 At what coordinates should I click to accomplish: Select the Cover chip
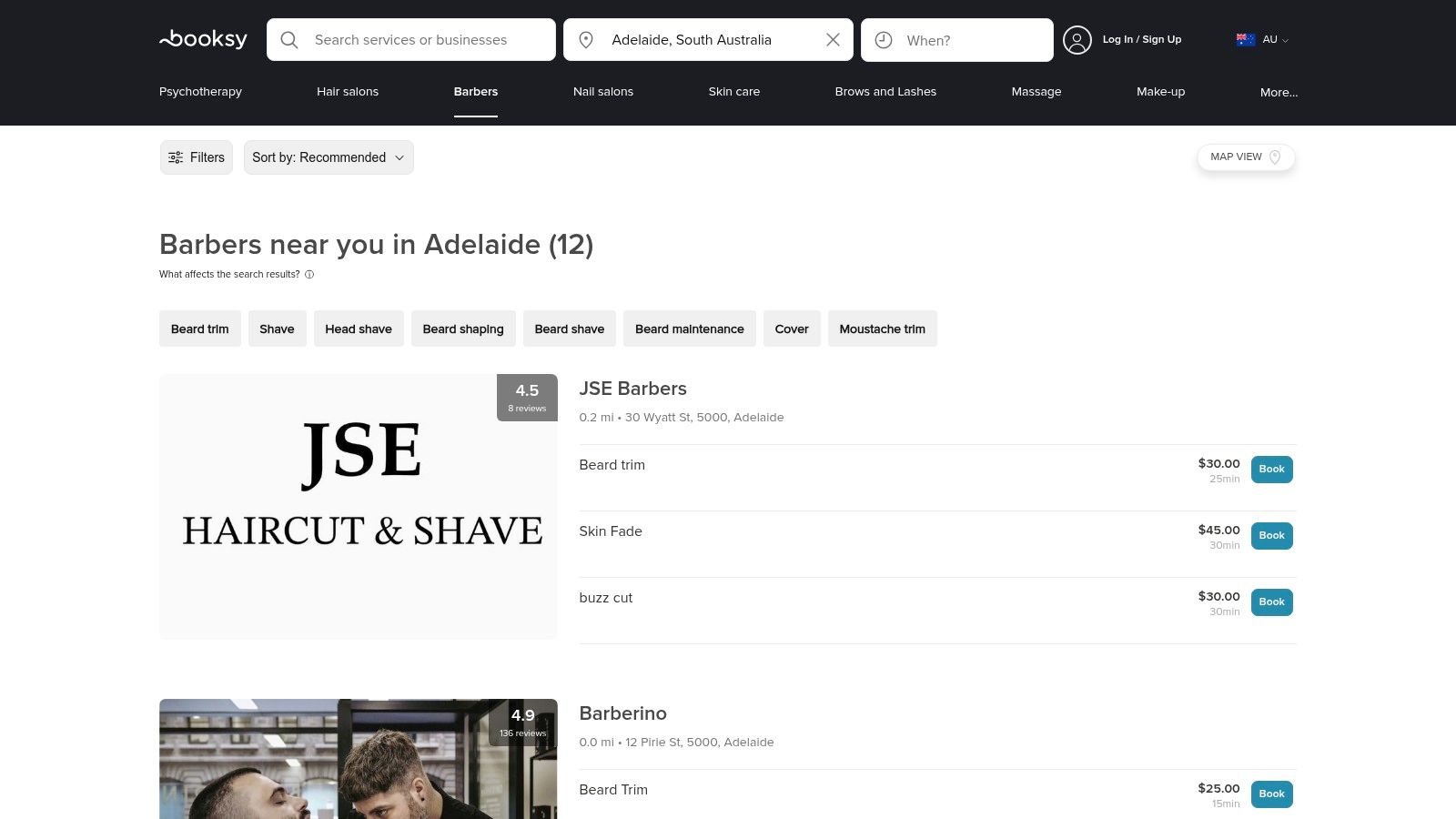tap(792, 329)
